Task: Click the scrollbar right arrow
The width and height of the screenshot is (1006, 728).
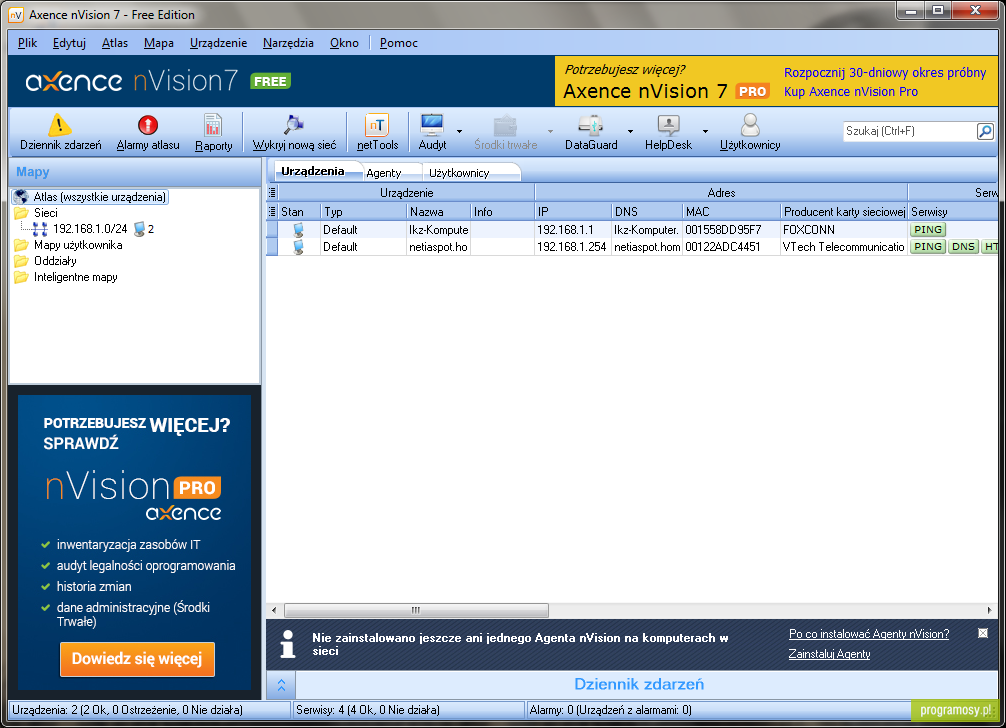Action: coord(989,610)
